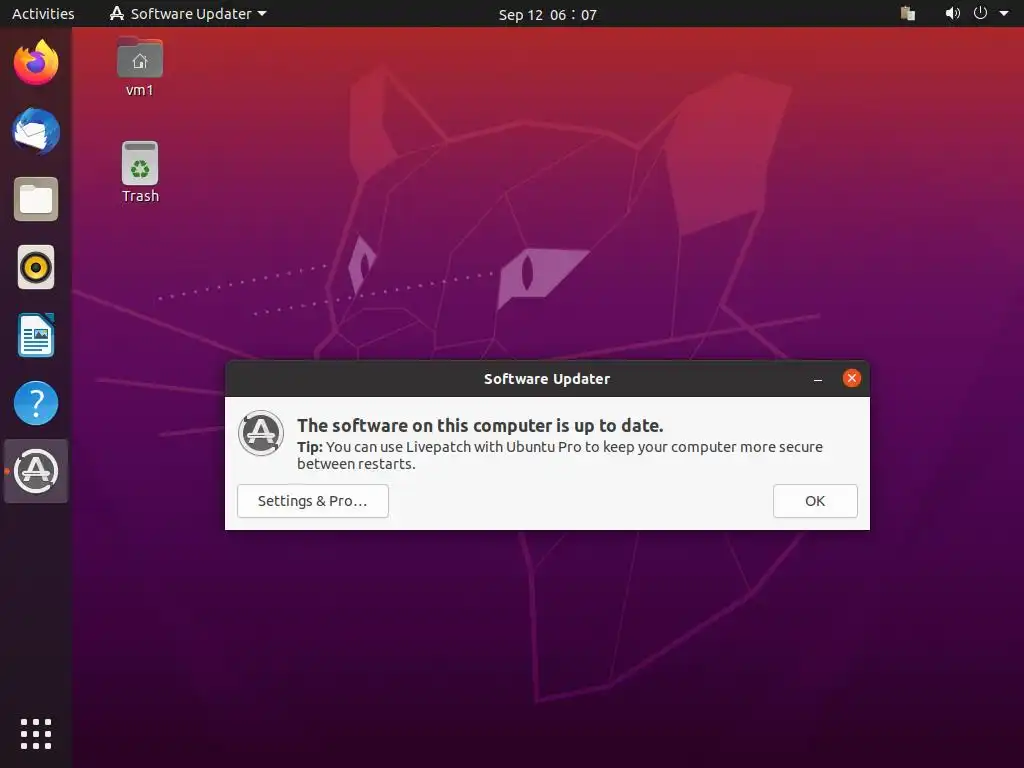
Task: Select the vm1 home folder desktop icon
Action: tap(140, 67)
